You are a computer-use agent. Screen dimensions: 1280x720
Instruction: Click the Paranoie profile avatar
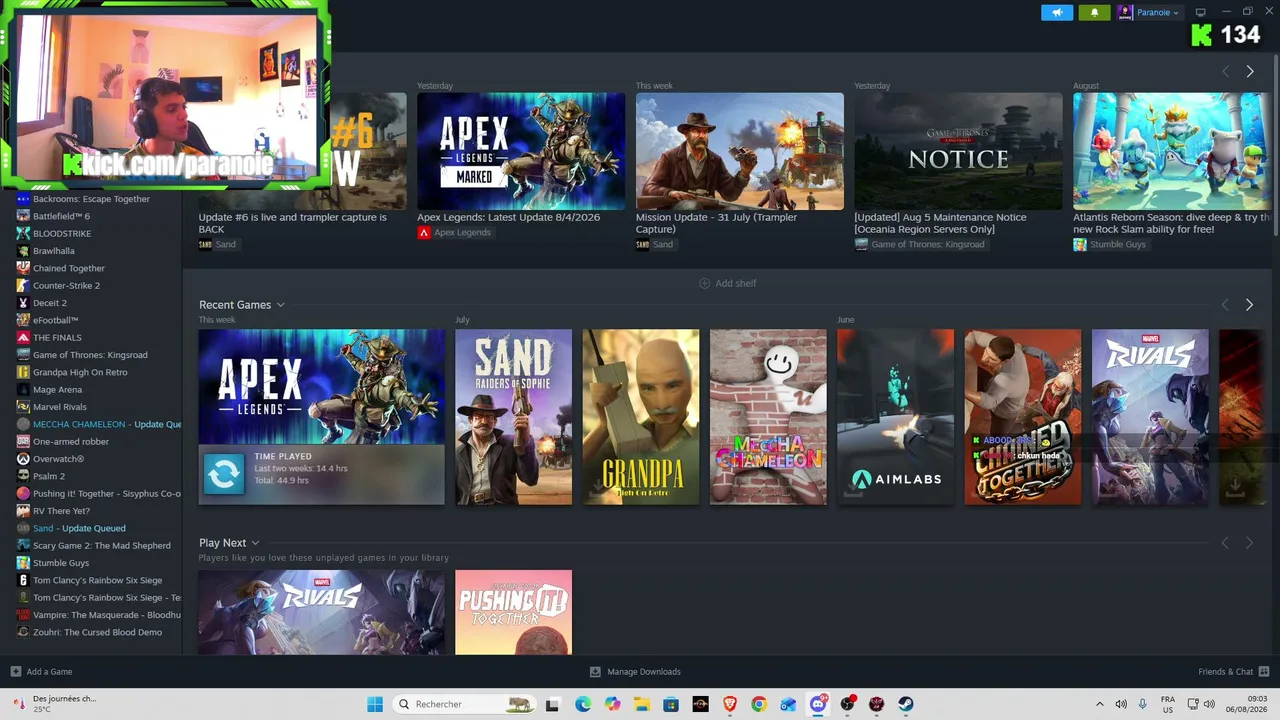(1125, 12)
